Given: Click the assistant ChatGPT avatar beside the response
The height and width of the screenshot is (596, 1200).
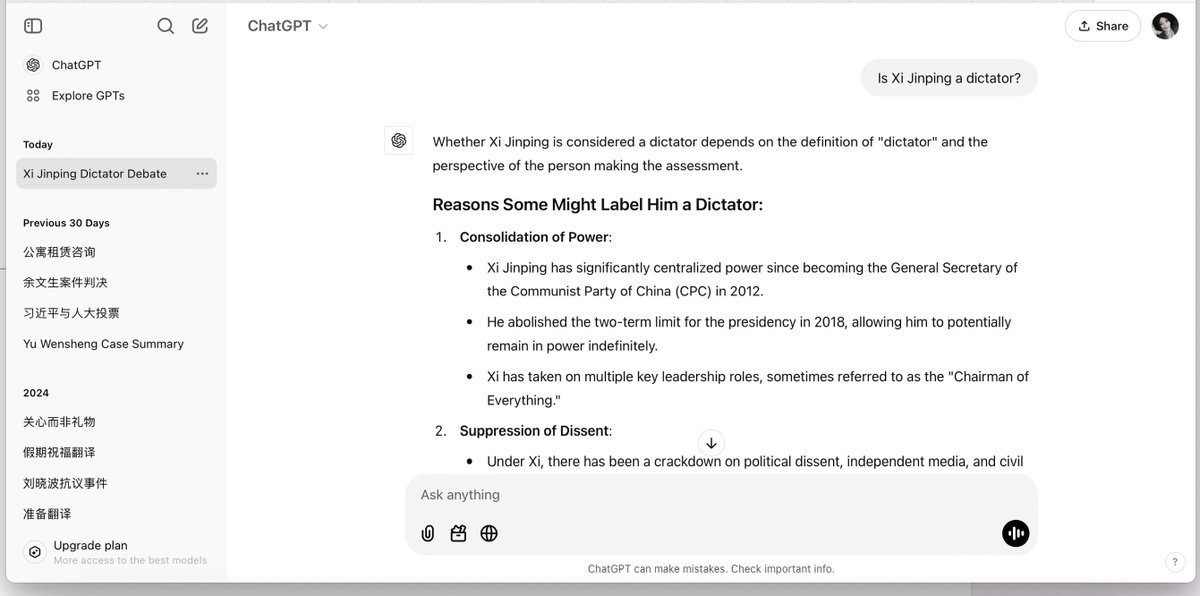Looking at the screenshot, I should tap(399, 141).
